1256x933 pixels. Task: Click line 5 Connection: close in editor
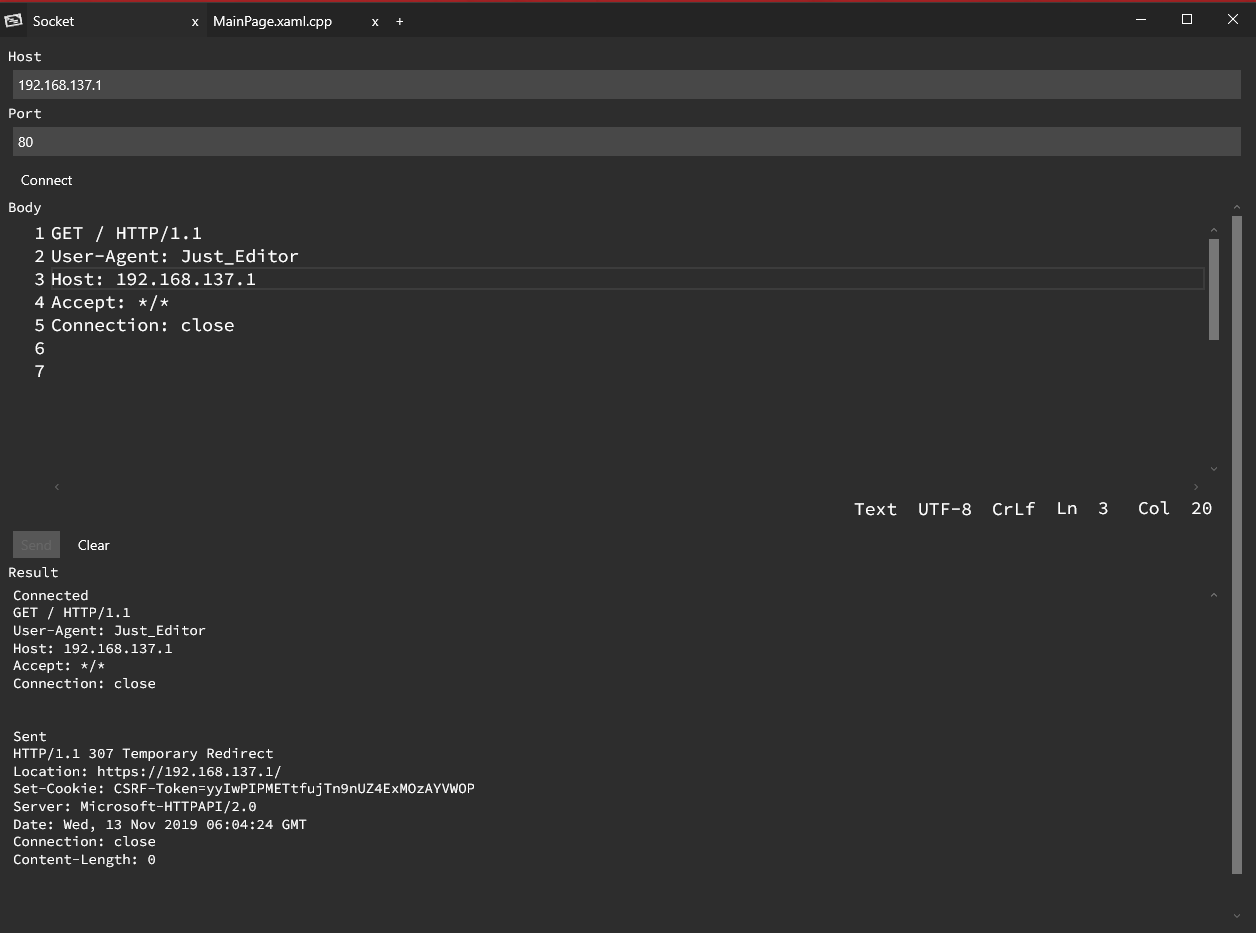click(143, 325)
